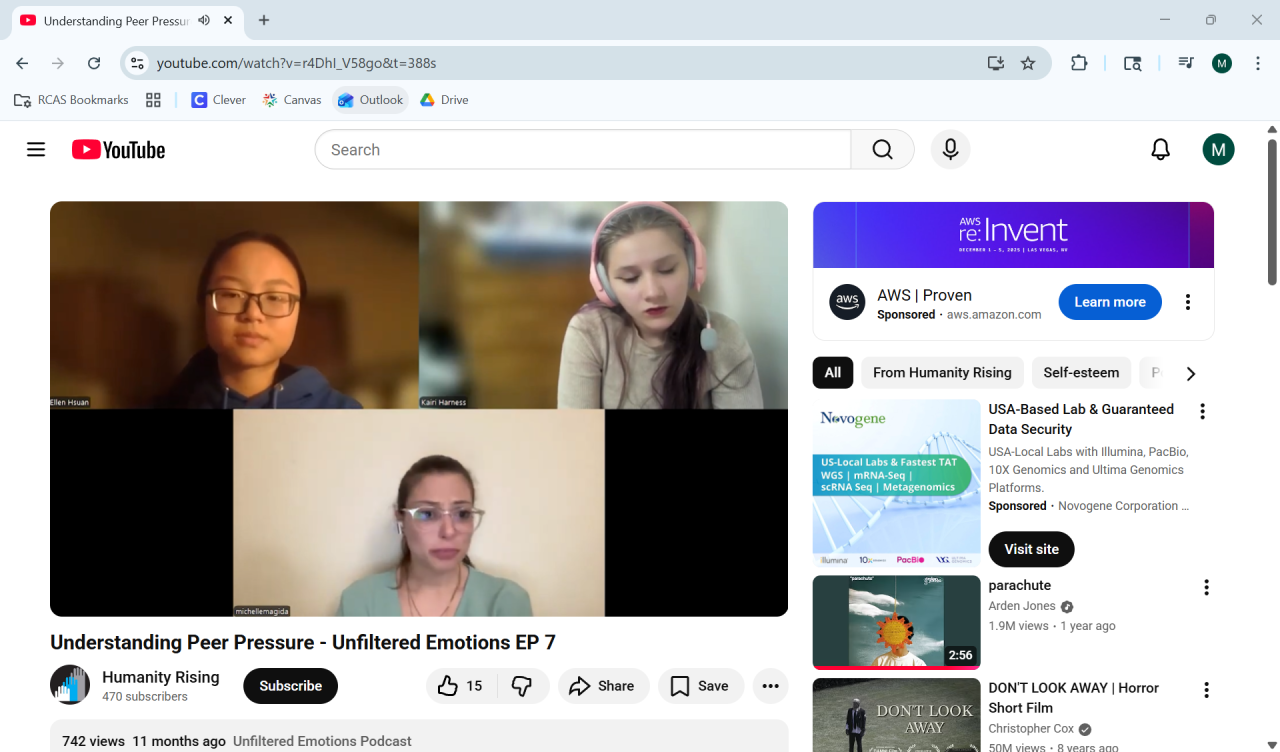This screenshot has height=752, width=1280.
Task: Bookmark this page with the star icon
Action: coord(1028,63)
